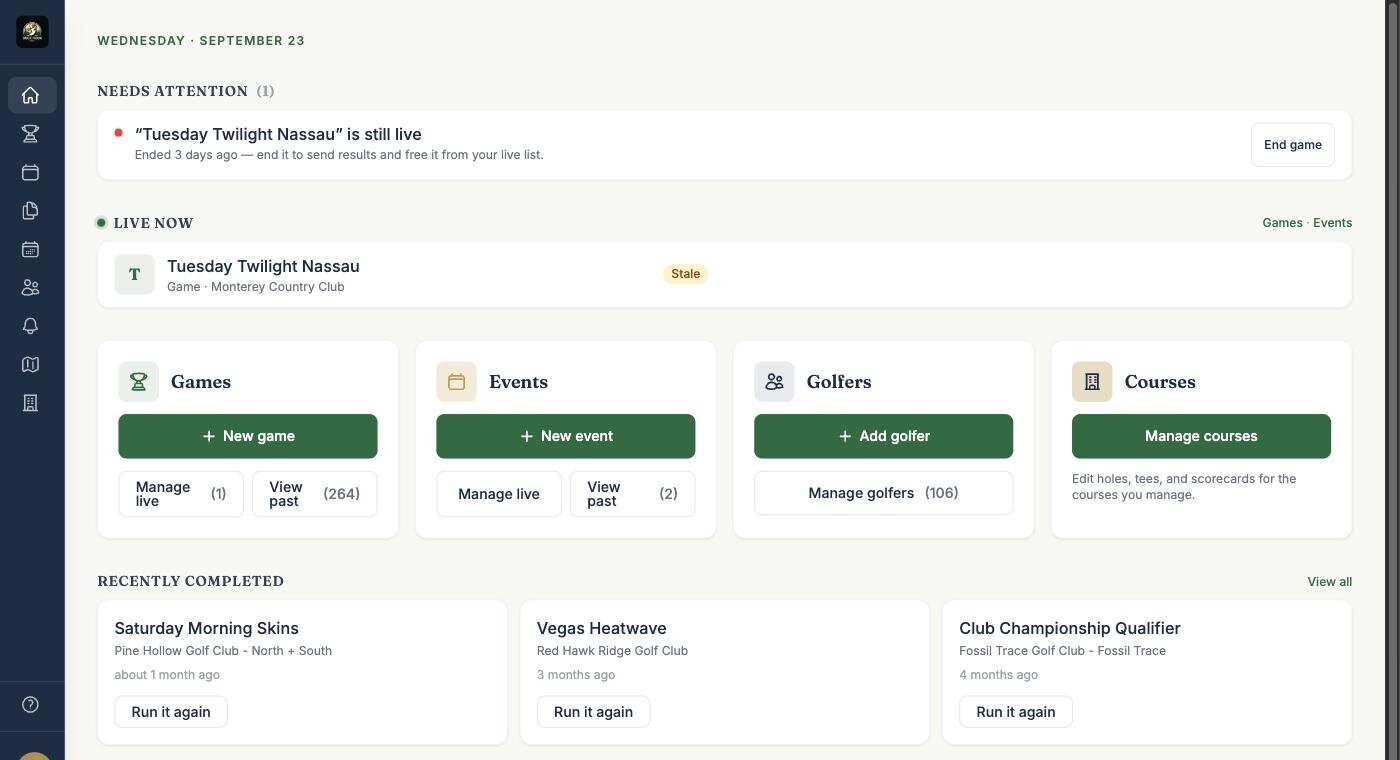Open the documents copy icon in sidebar
Viewport: 1400px width, 760px height.
(31, 211)
